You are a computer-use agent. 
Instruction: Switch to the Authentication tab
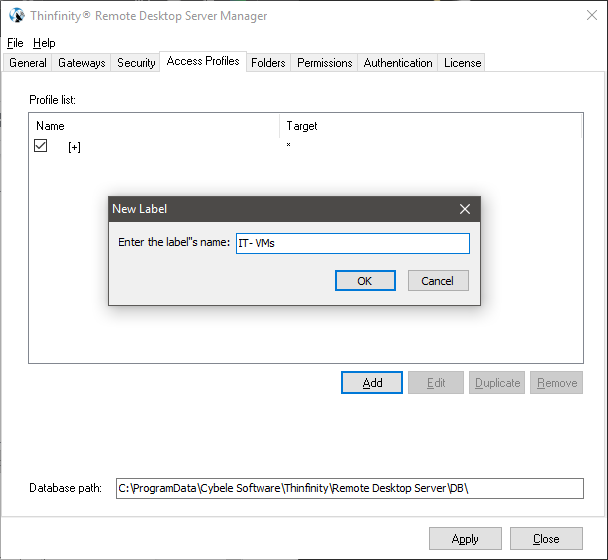point(398,63)
